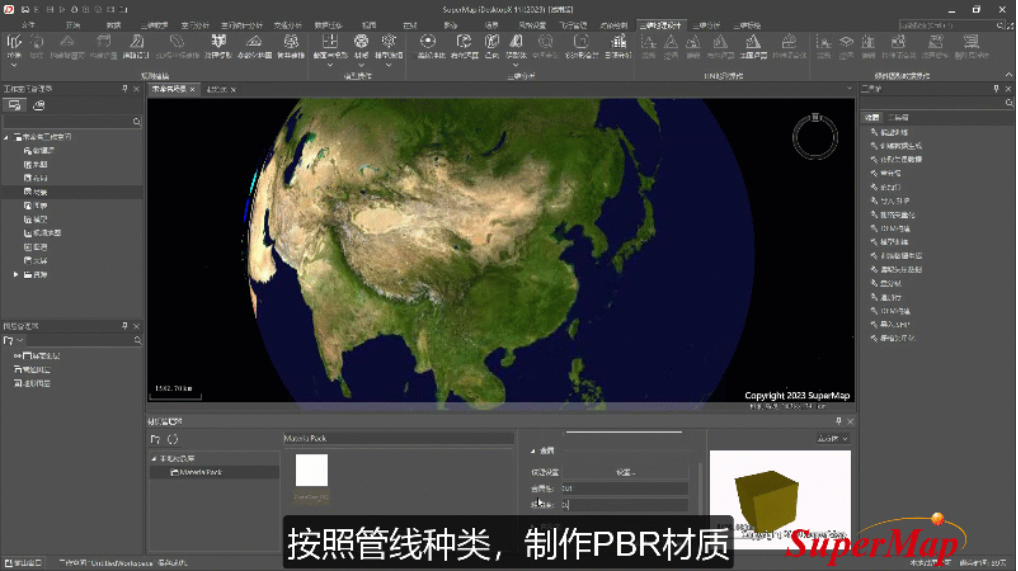This screenshot has width=1018, height=571.
Task: Select the Extrude tool in the ribbon
Action: click(x=14, y=45)
